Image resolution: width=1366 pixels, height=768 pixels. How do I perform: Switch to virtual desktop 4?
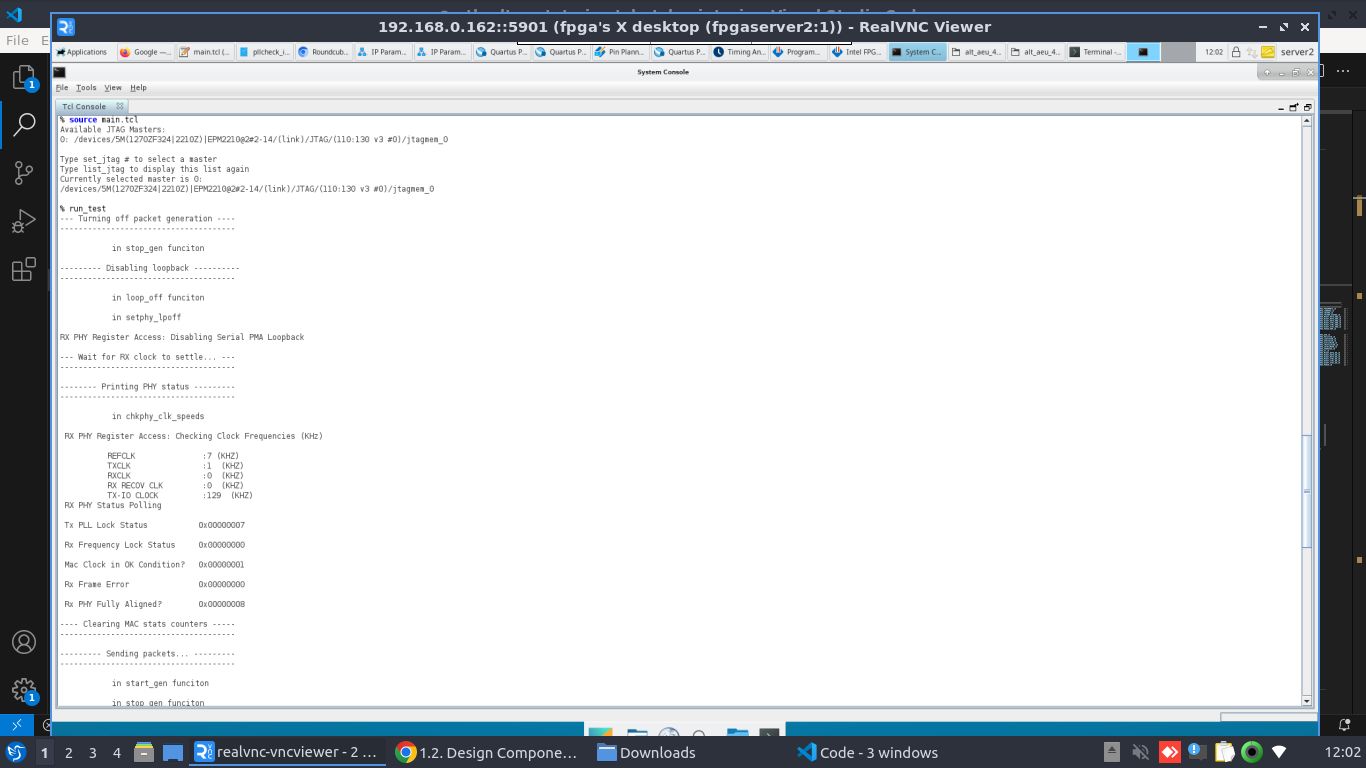coord(117,752)
